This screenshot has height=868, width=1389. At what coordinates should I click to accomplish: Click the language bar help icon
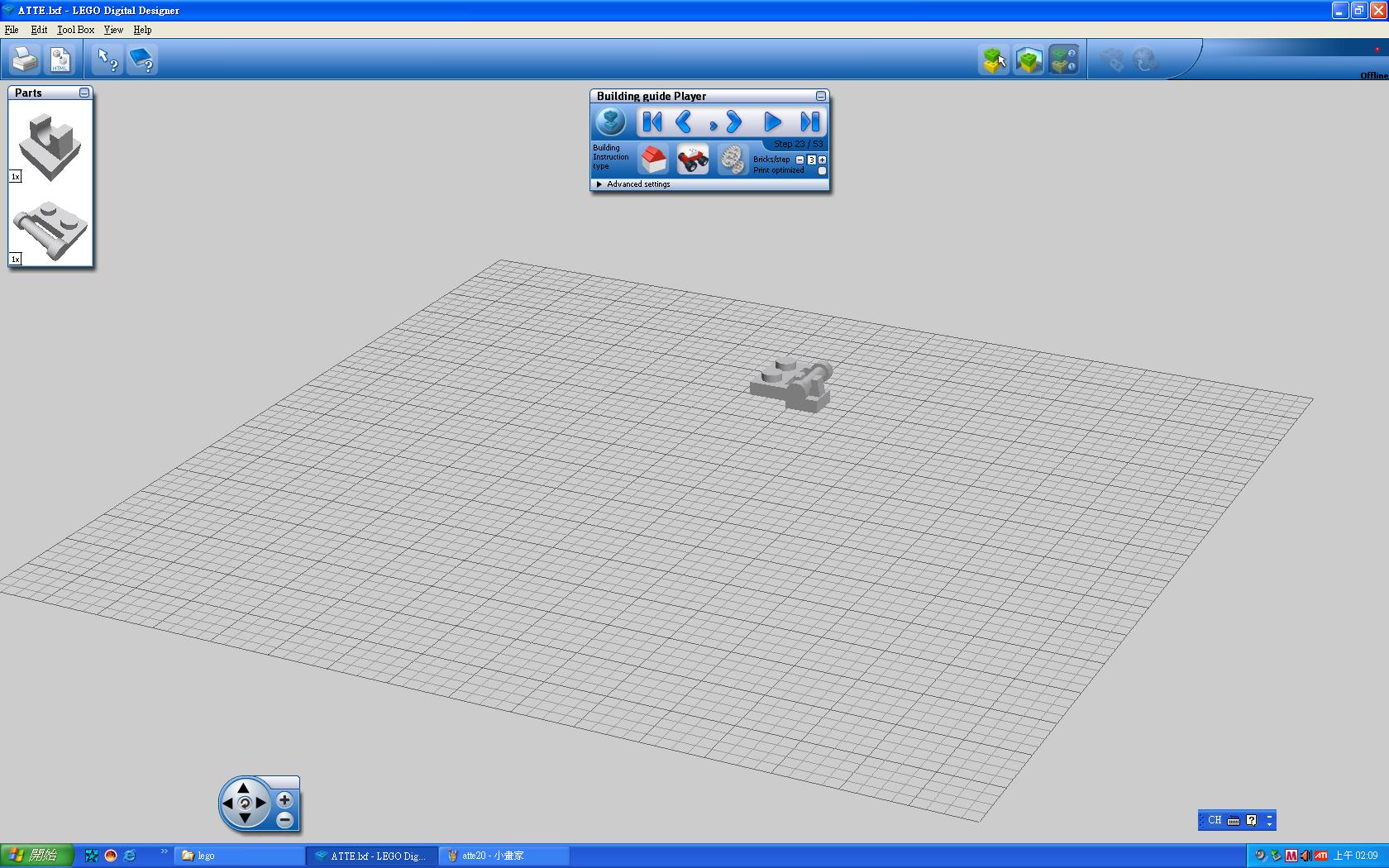coord(1251,820)
